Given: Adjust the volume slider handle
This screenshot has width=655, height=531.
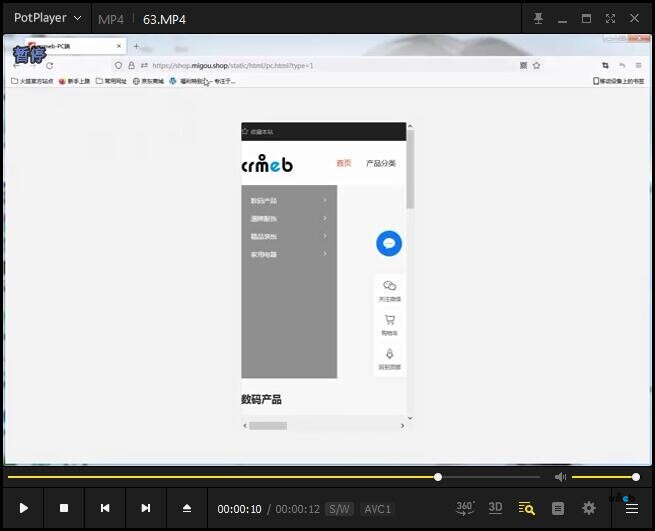Looking at the screenshot, I should pyautogui.click(x=636, y=477).
